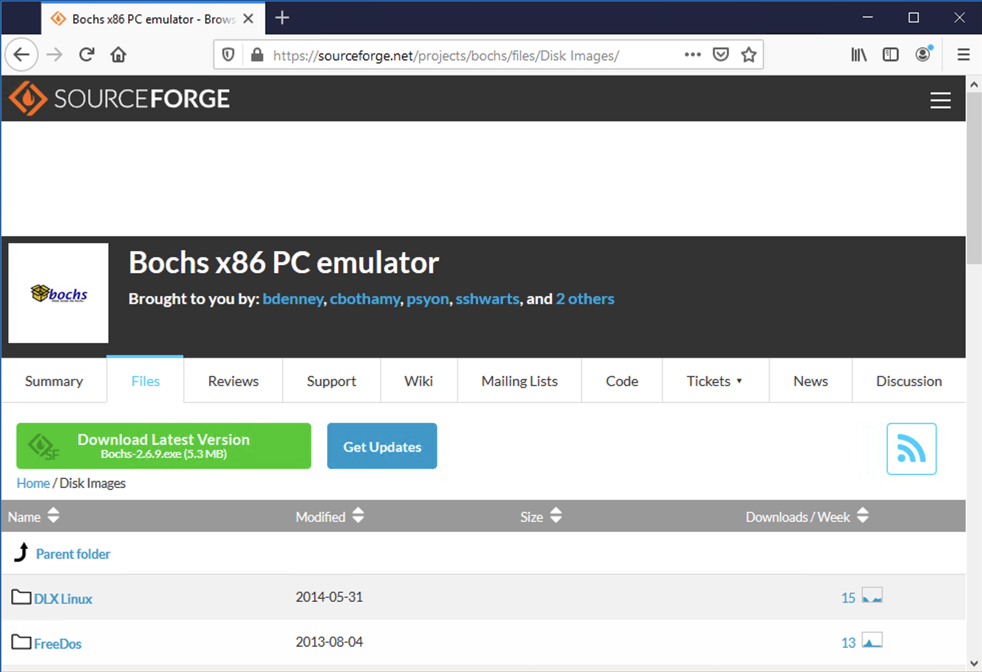Click the 2013-08-04 modified date

(329, 642)
